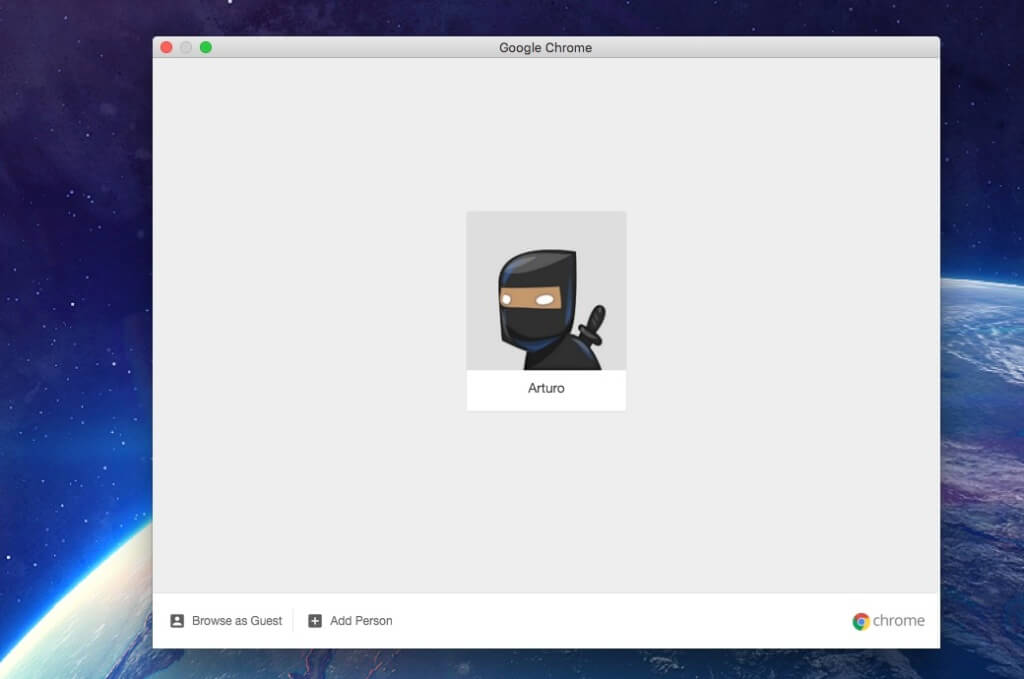Click the green zoom window button
The width and height of the screenshot is (1024, 679).
pyautogui.click(x=206, y=47)
